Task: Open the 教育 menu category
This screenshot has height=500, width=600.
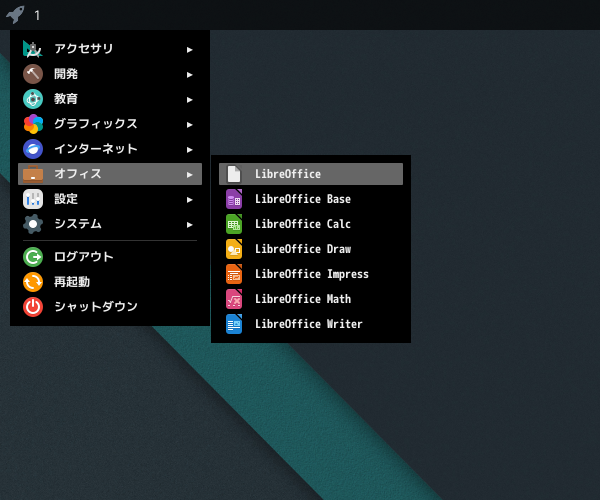Action: (x=110, y=99)
